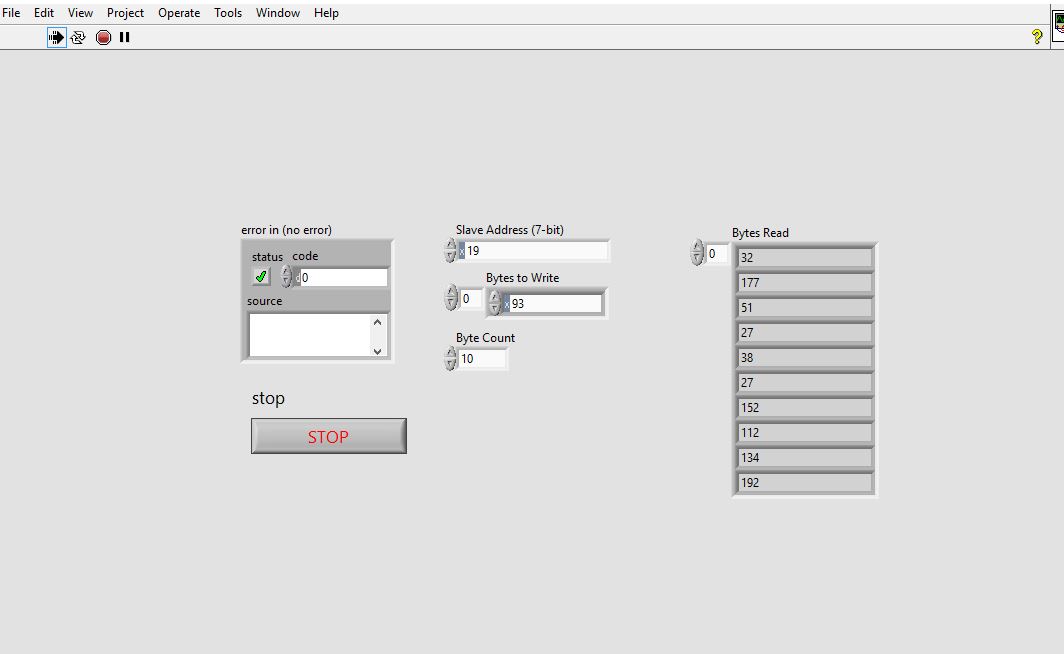Toggle the error status checkmark indicator

(x=261, y=276)
